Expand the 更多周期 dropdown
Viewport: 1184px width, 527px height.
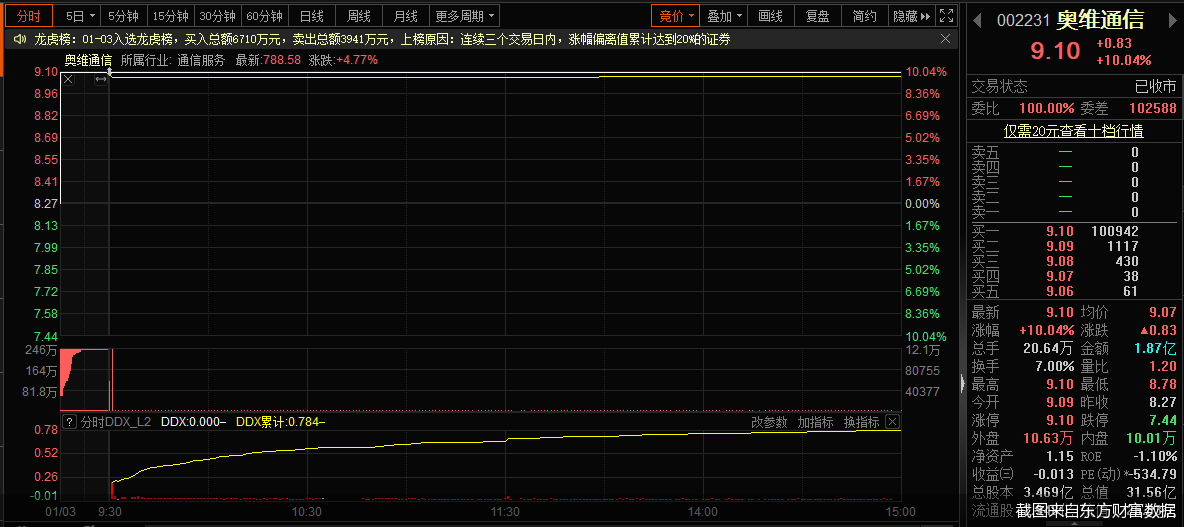pos(465,16)
